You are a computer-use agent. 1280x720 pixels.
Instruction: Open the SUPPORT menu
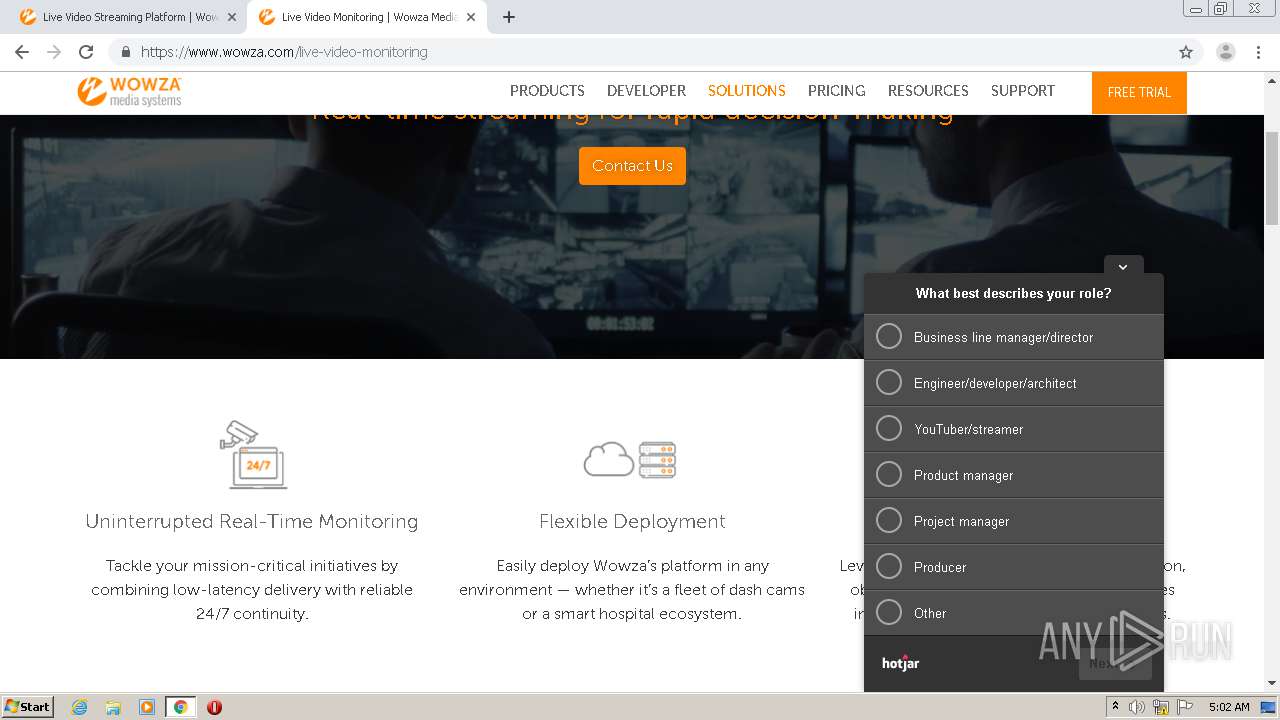coord(1023,91)
